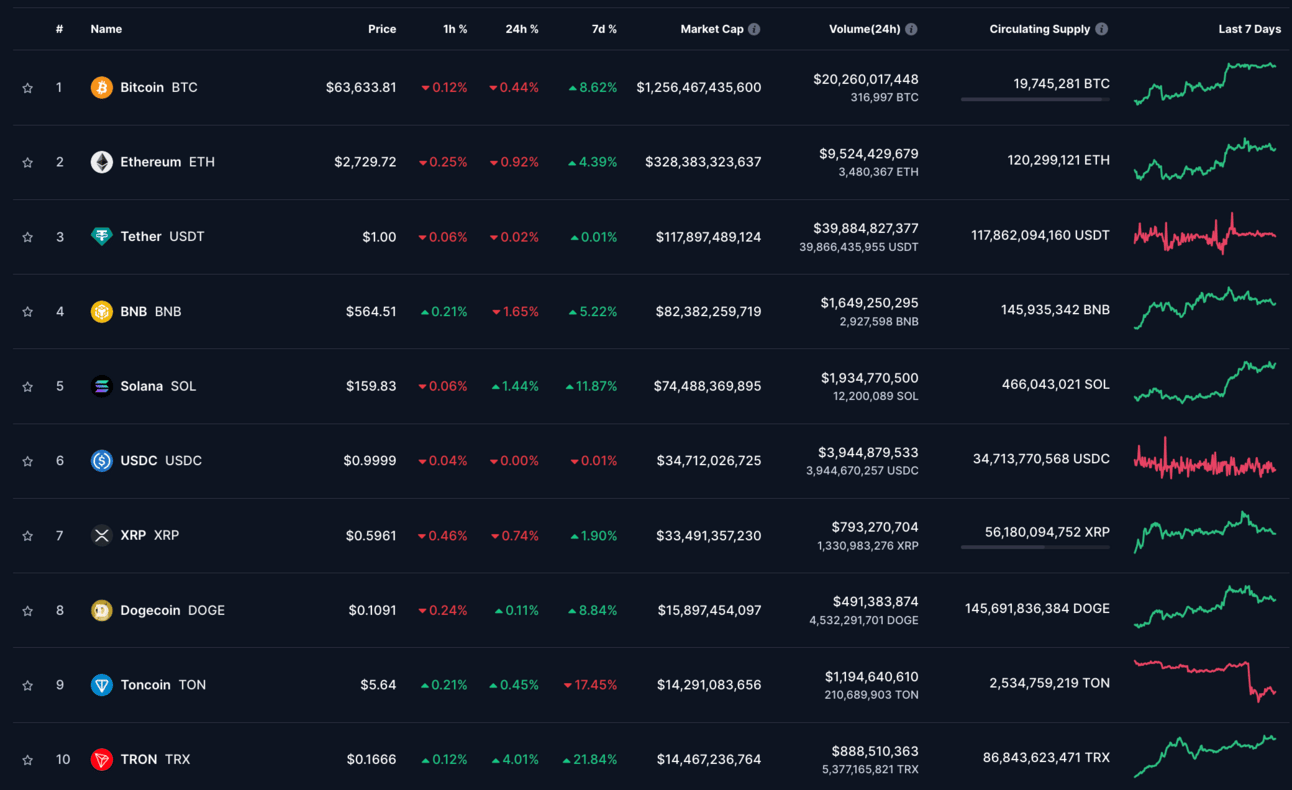The height and width of the screenshot is (790, 1292).
Task: Click the orange Bitcoin logo icon
Action: (102, 88)
